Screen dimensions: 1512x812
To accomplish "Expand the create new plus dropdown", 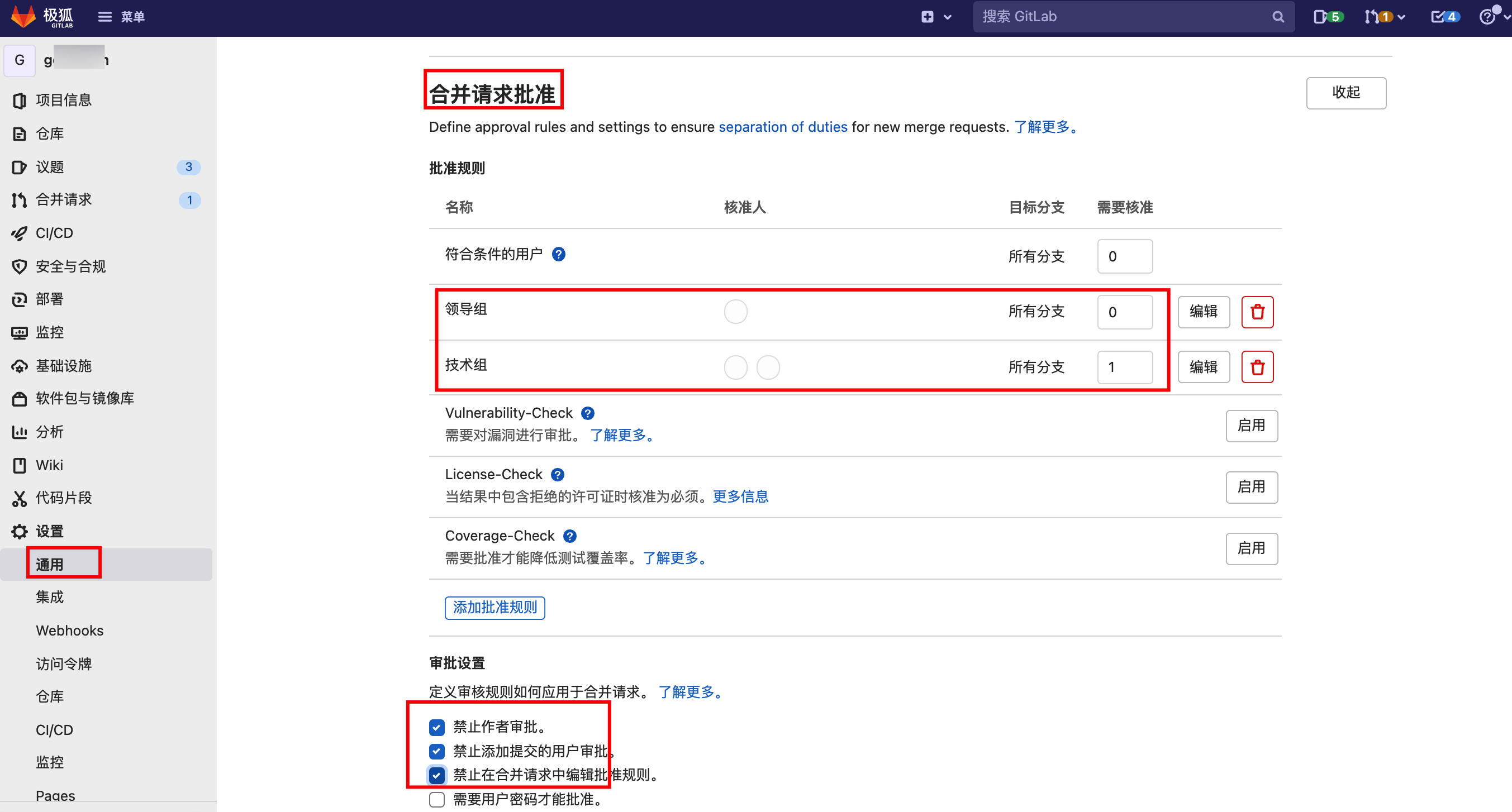I will click(x=935, y=16).
